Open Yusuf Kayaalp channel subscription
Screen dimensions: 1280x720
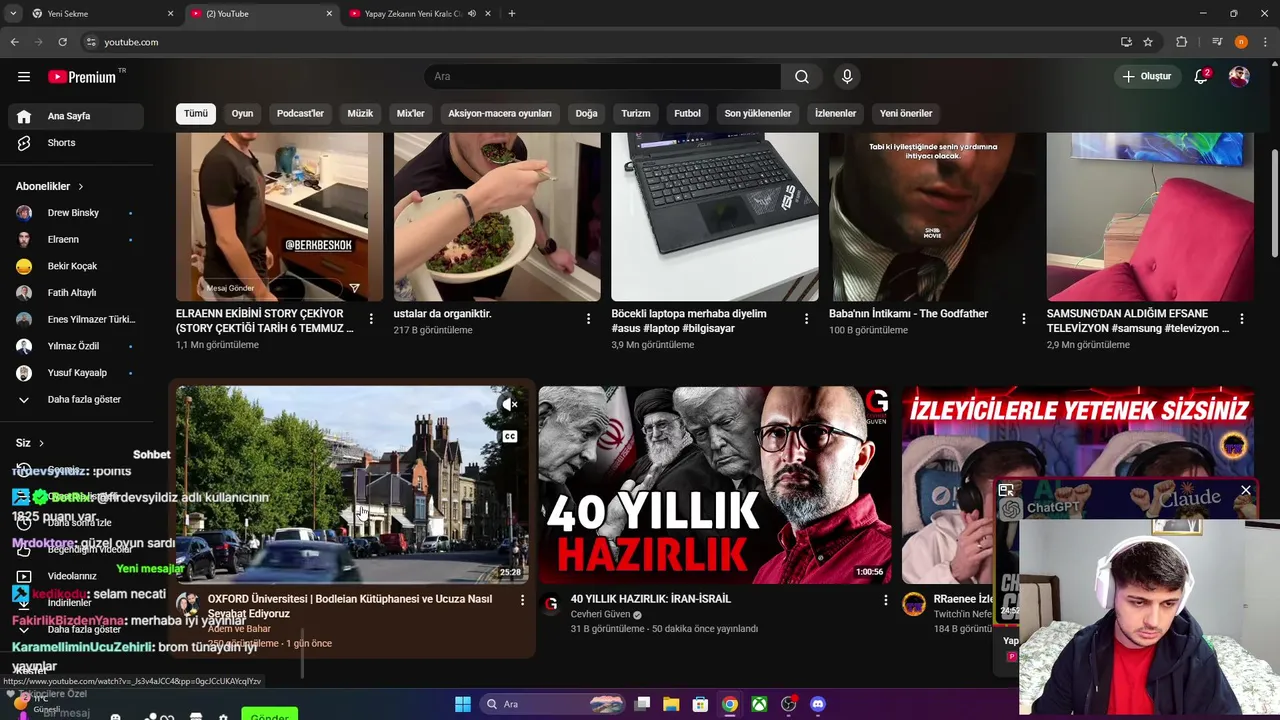(x=76, y=373)
